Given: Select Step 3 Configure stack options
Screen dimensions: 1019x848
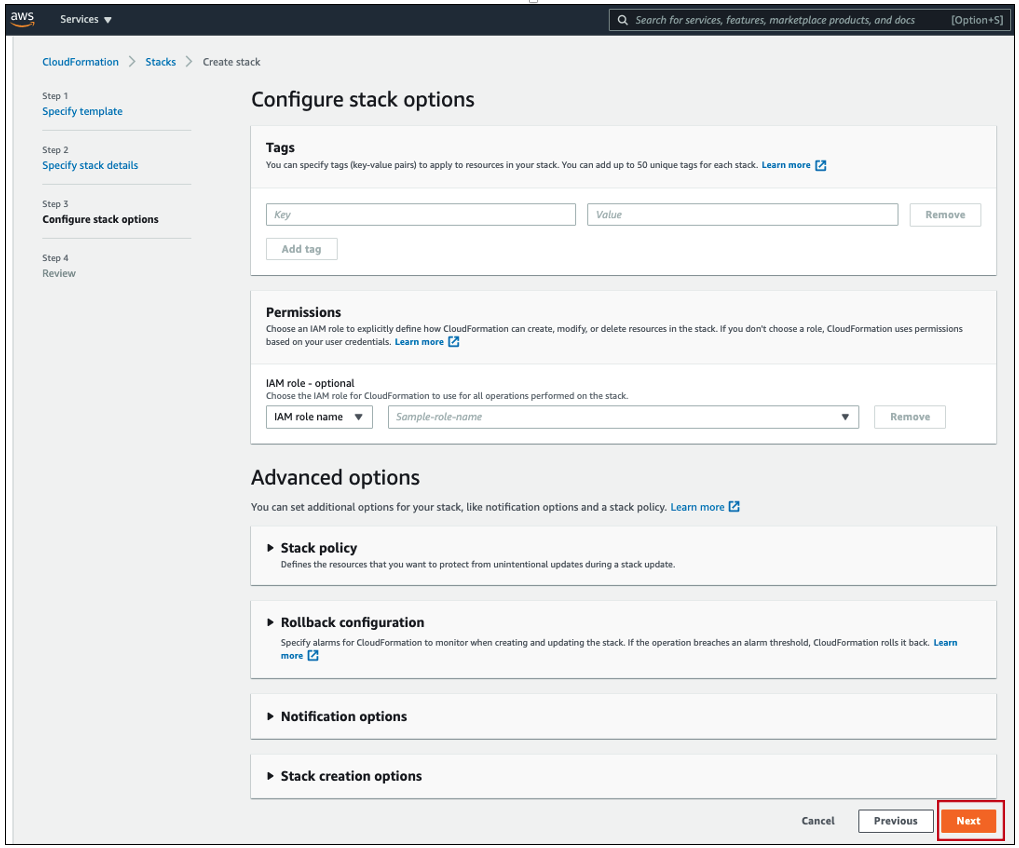Looking at the screenshot, I should click(100, 219).
